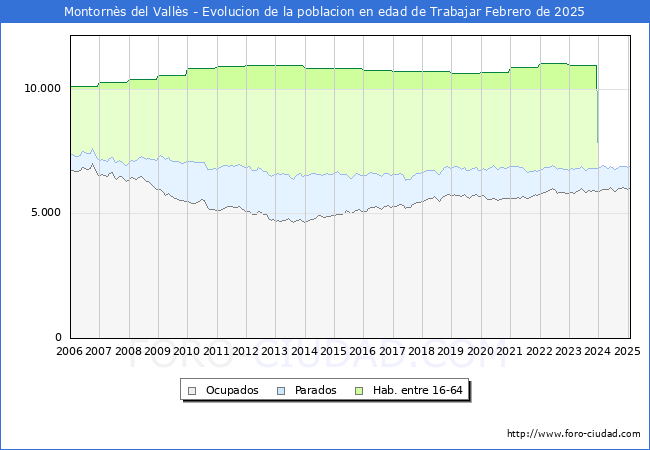Click the Parados legend color swatch
Image resolution: width=650 pixels, height=450 pixels.
click(281, 391)
